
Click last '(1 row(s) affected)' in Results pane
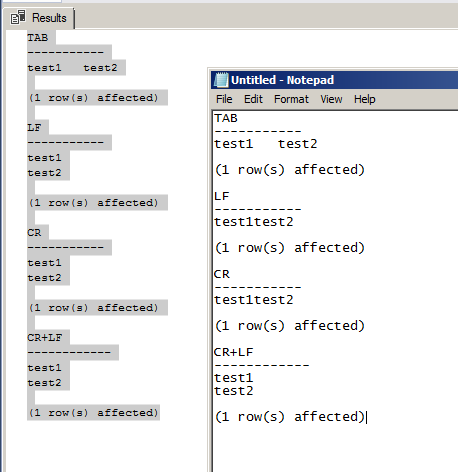click(94, 413)
